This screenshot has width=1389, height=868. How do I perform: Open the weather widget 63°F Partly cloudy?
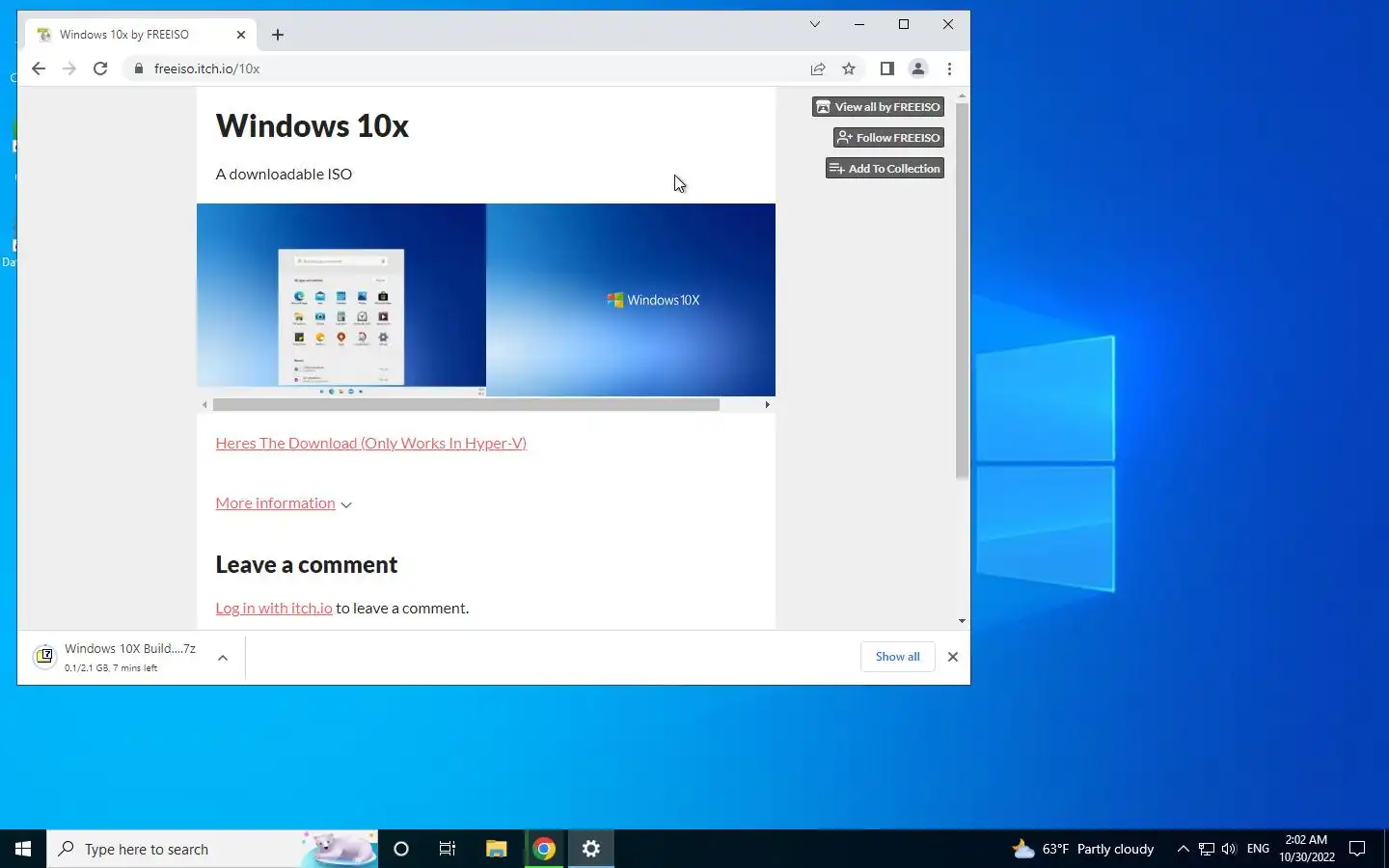pos(1082,849)
